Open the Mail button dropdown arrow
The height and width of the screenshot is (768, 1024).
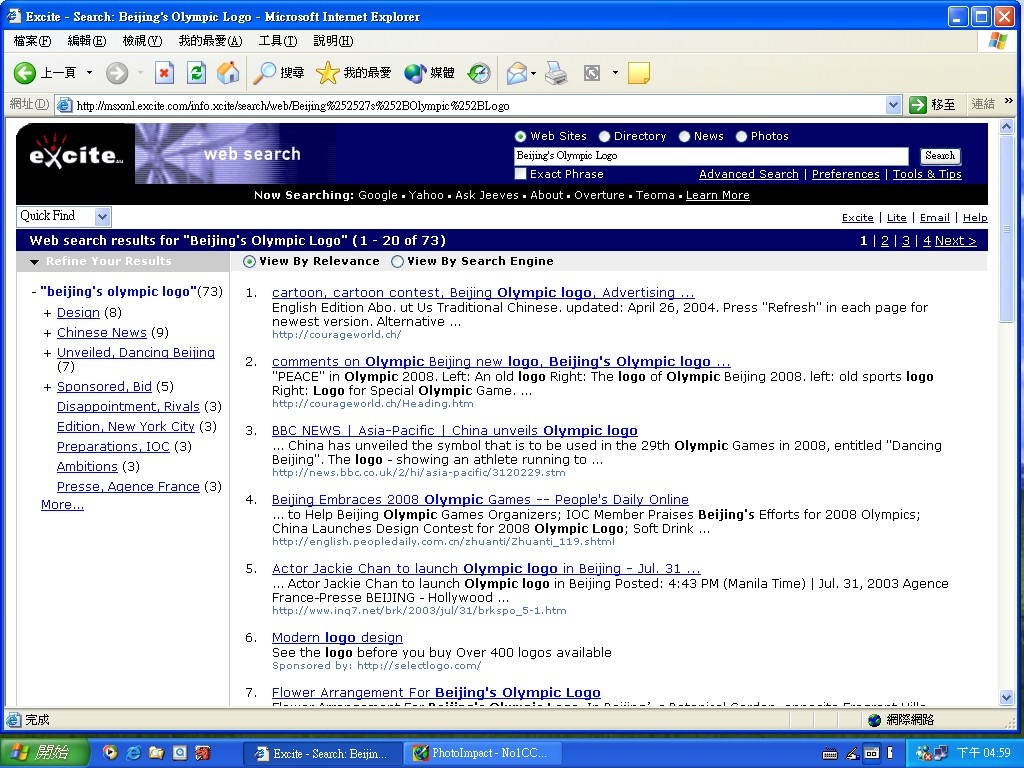[x=534, y=72]
